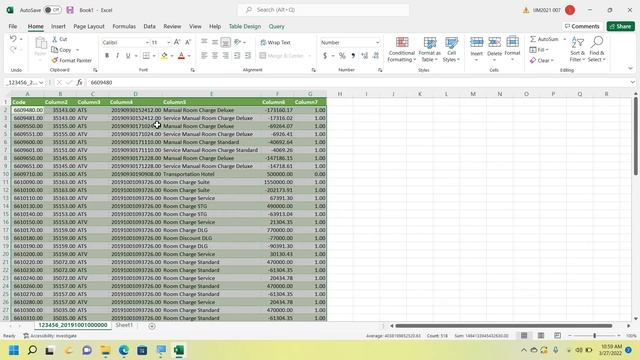
Task: Save the workbook with the floppy icon
Action: coord(70,10)
